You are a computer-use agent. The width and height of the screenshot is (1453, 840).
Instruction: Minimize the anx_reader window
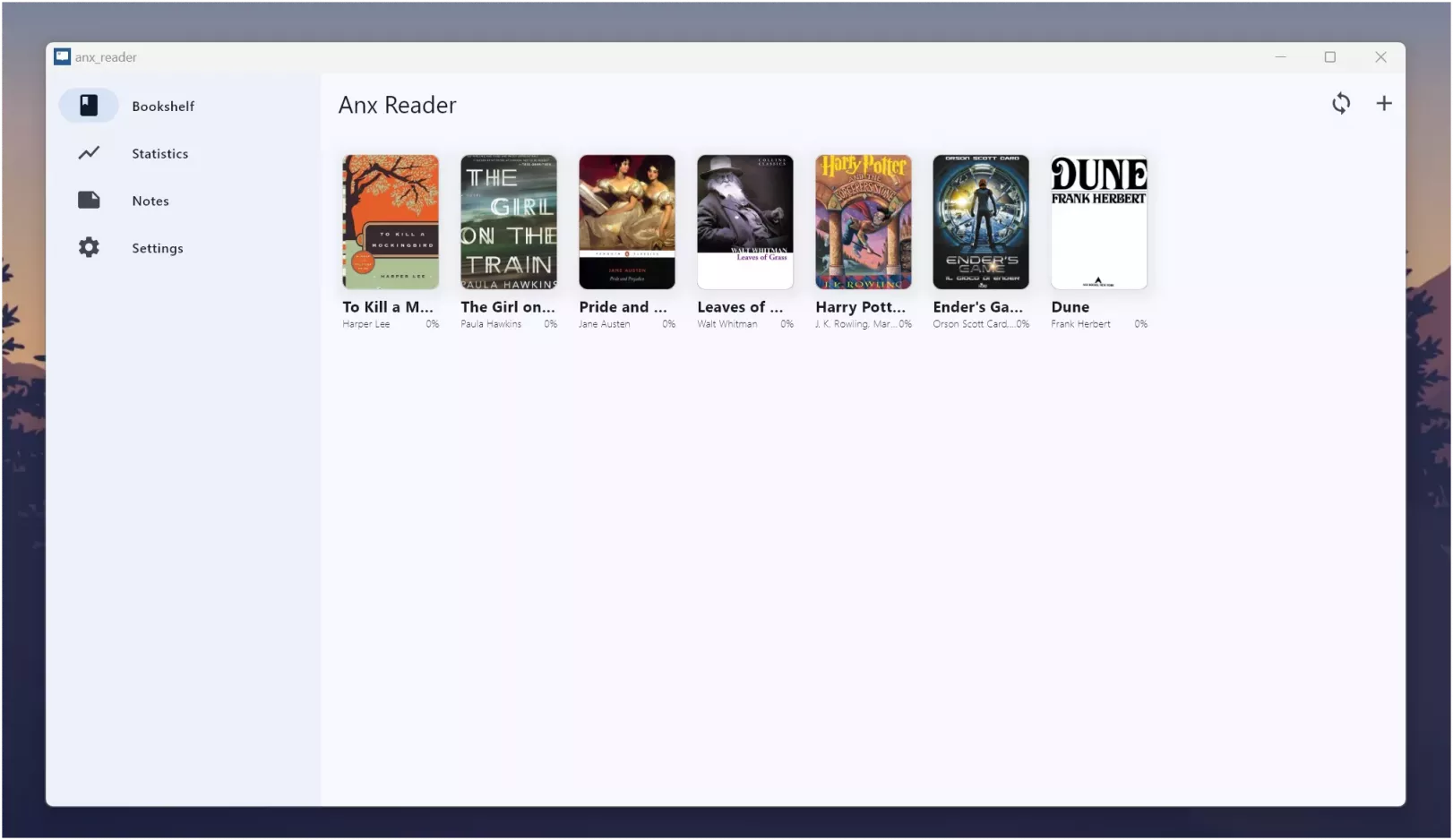click(x=1280, y=57)
